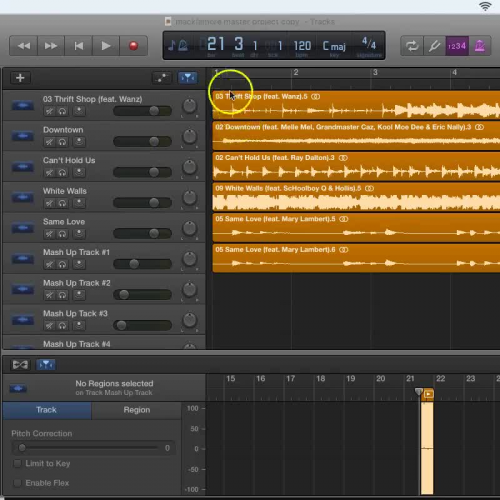Mute the White Walls track
The height and width of the screenshot is (500, 500).
(x=49, y=203)
